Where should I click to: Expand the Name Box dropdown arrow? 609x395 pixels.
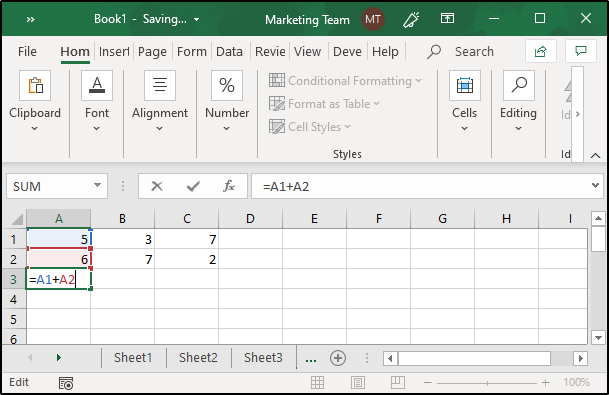97,186
